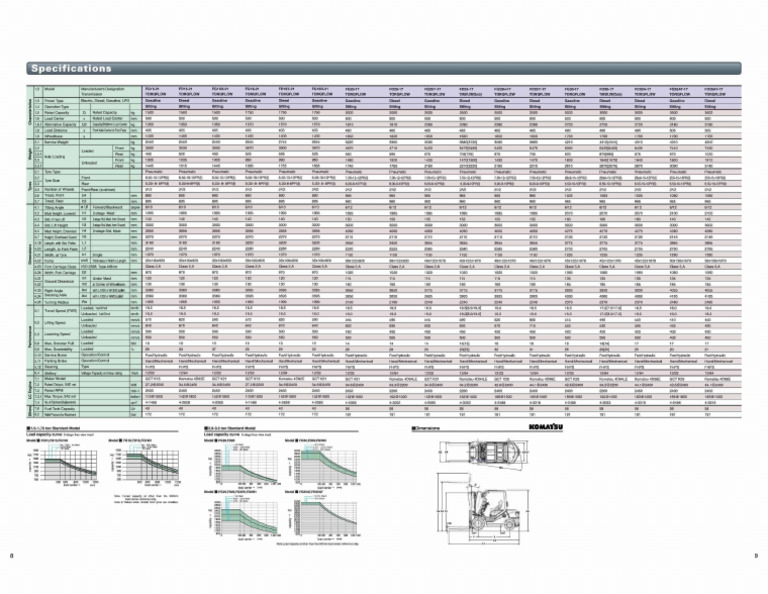Open the first load capacity chart in the 1.5-1.75 ton group
The image size is (768, 594).
tap(64, 465)
